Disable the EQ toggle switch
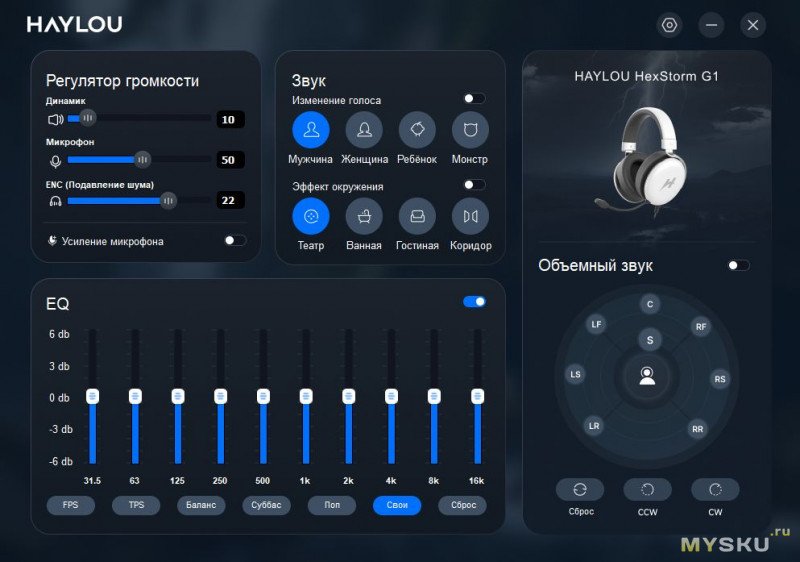The width and height of the screenshot is (800, 562). pyautogui.click(x=474, y=301)
